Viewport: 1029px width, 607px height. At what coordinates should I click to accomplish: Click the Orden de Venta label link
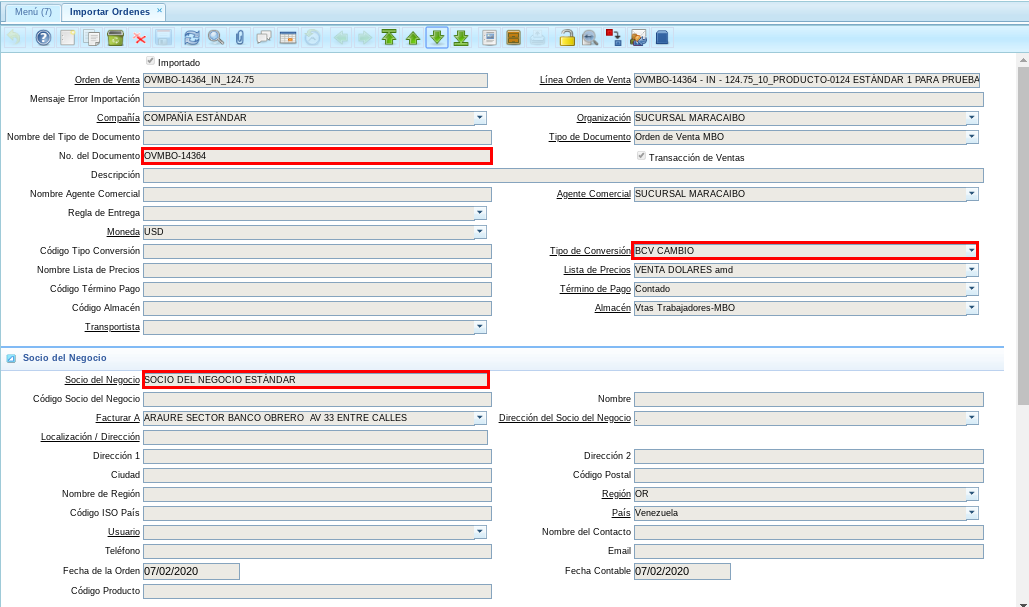(107, 80)
